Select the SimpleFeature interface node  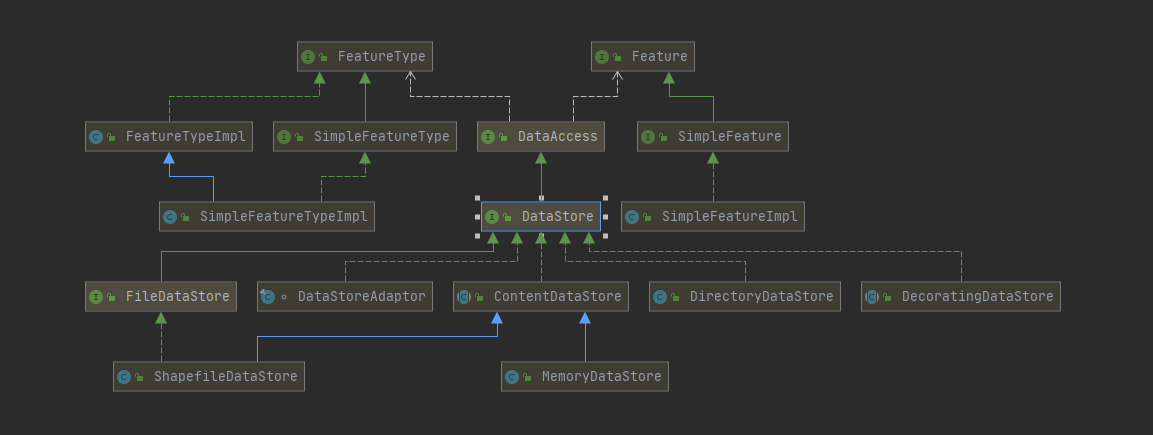(712, 137)
